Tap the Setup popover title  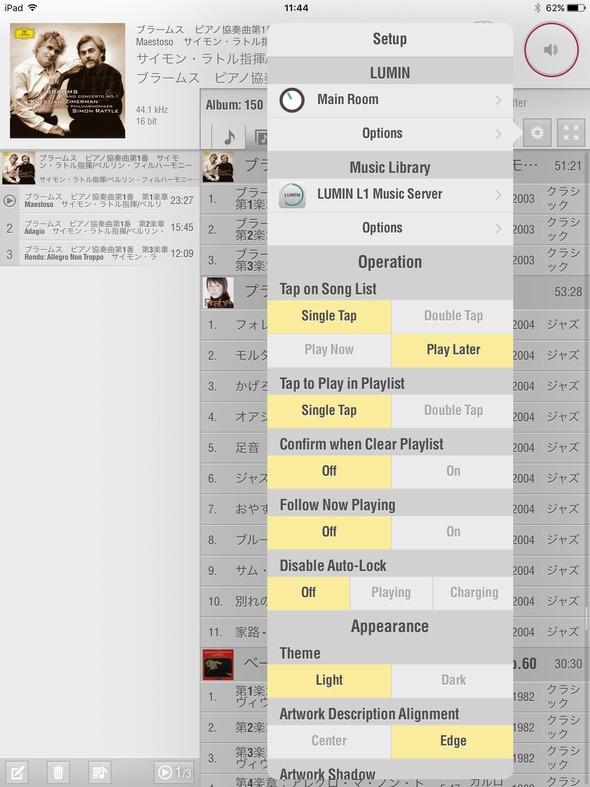click(390, 39)
